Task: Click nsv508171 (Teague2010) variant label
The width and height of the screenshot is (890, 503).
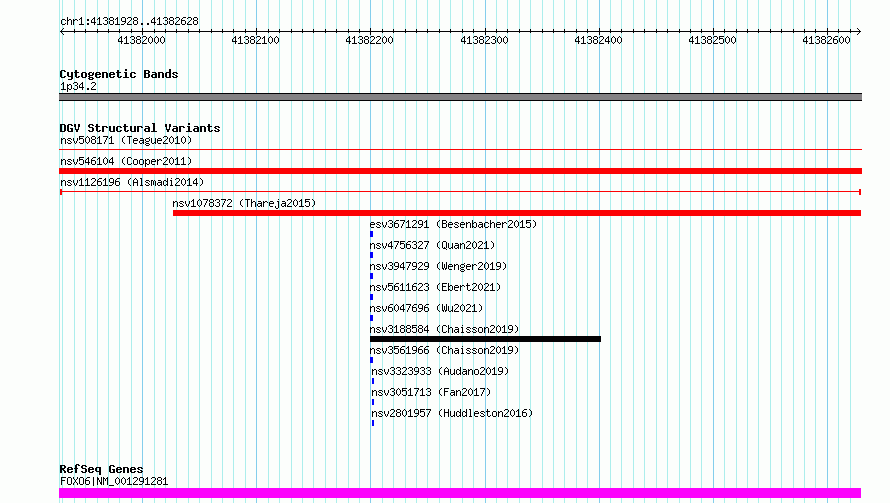Action: click(x=126, y=140)
